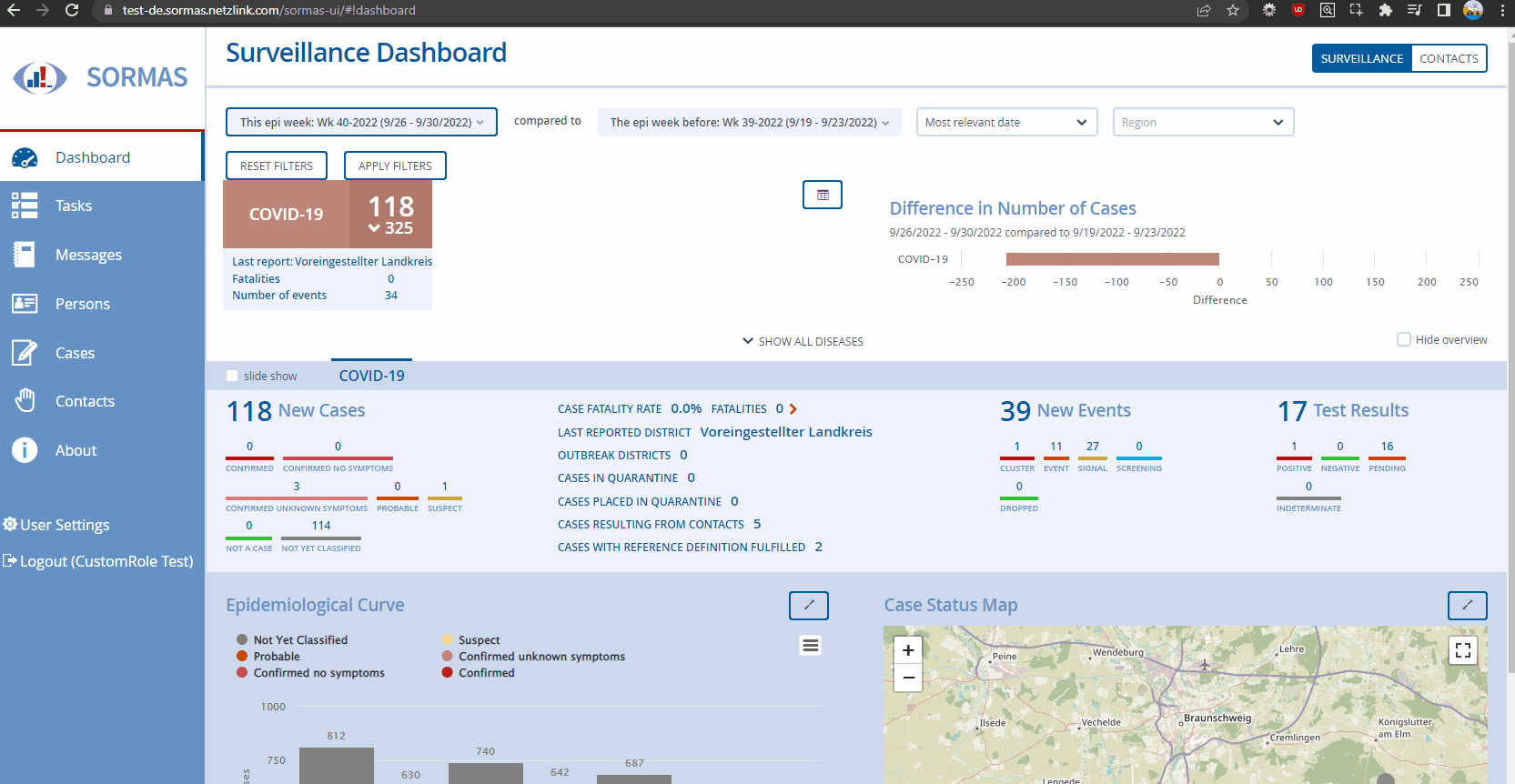Switch disease view to table icon
The width and height of the screenshot is (1515, 784).
[x=823, y=195]
